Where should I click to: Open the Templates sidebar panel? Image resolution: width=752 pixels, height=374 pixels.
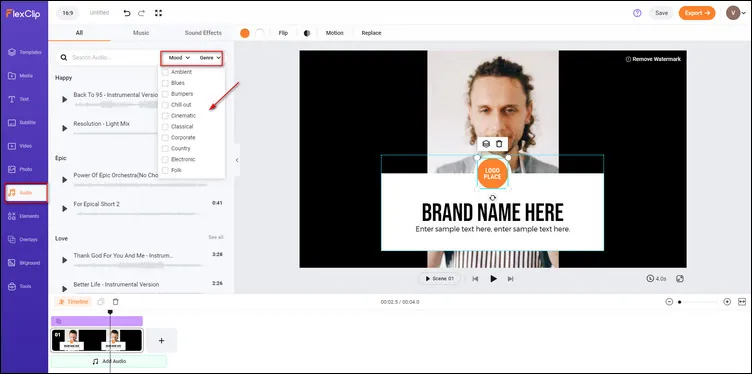[25, 52]
